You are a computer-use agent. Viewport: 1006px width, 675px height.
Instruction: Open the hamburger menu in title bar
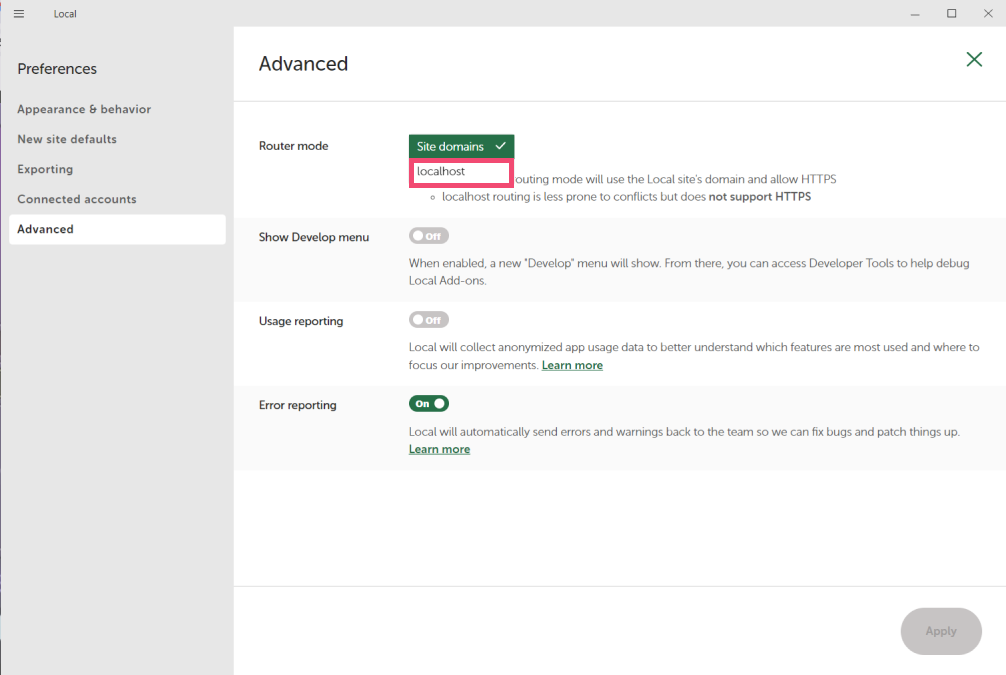[19, 14]
